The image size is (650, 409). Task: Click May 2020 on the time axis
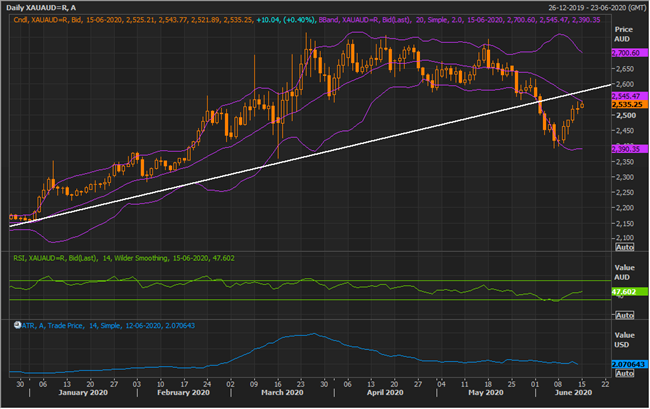point(486,392)
